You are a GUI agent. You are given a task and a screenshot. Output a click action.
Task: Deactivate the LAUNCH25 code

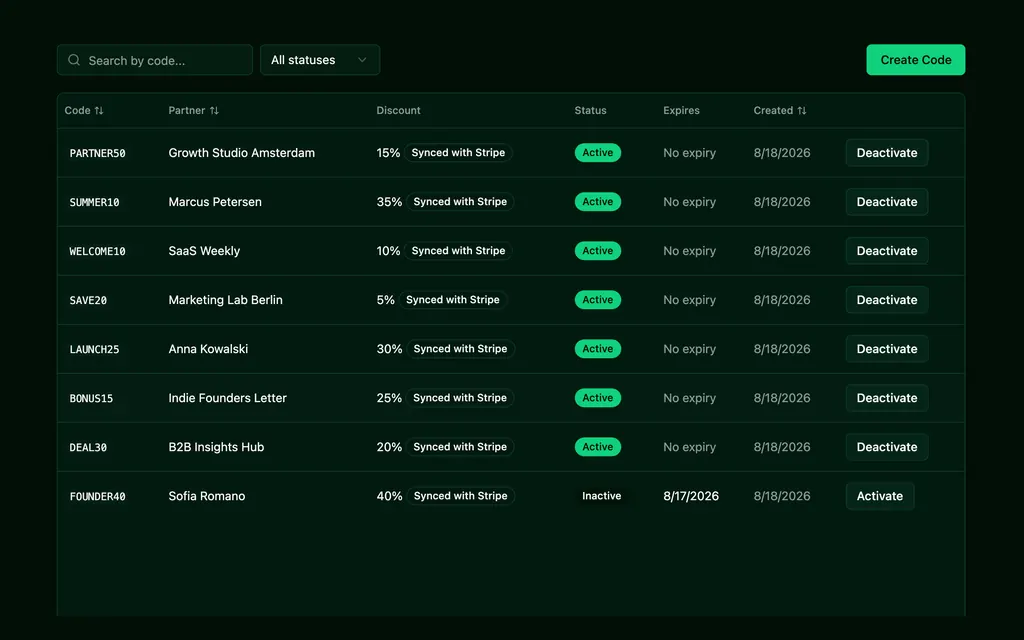click(x=887, y=349)
